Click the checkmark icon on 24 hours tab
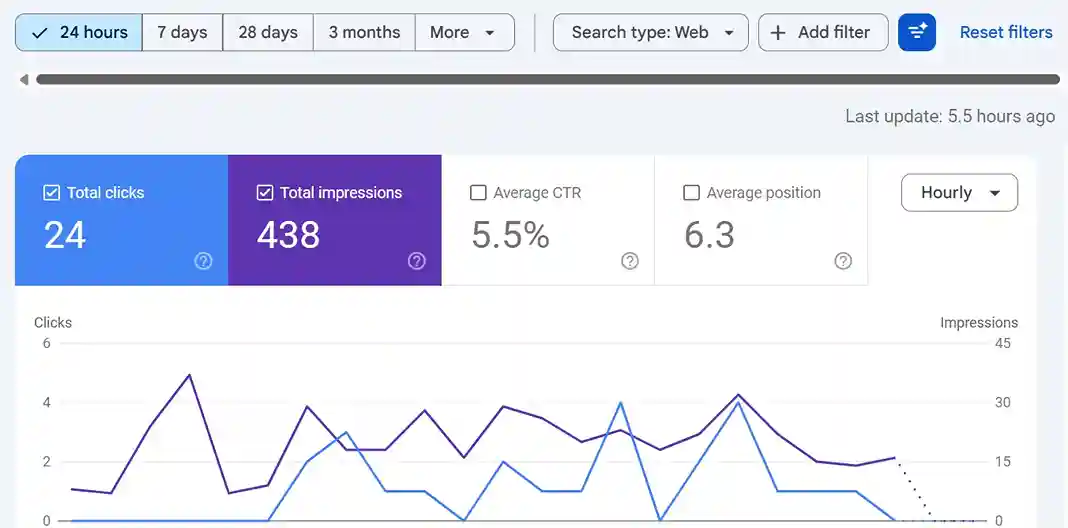The width and height of the screenshot is (1068, 528). [40, 33]
